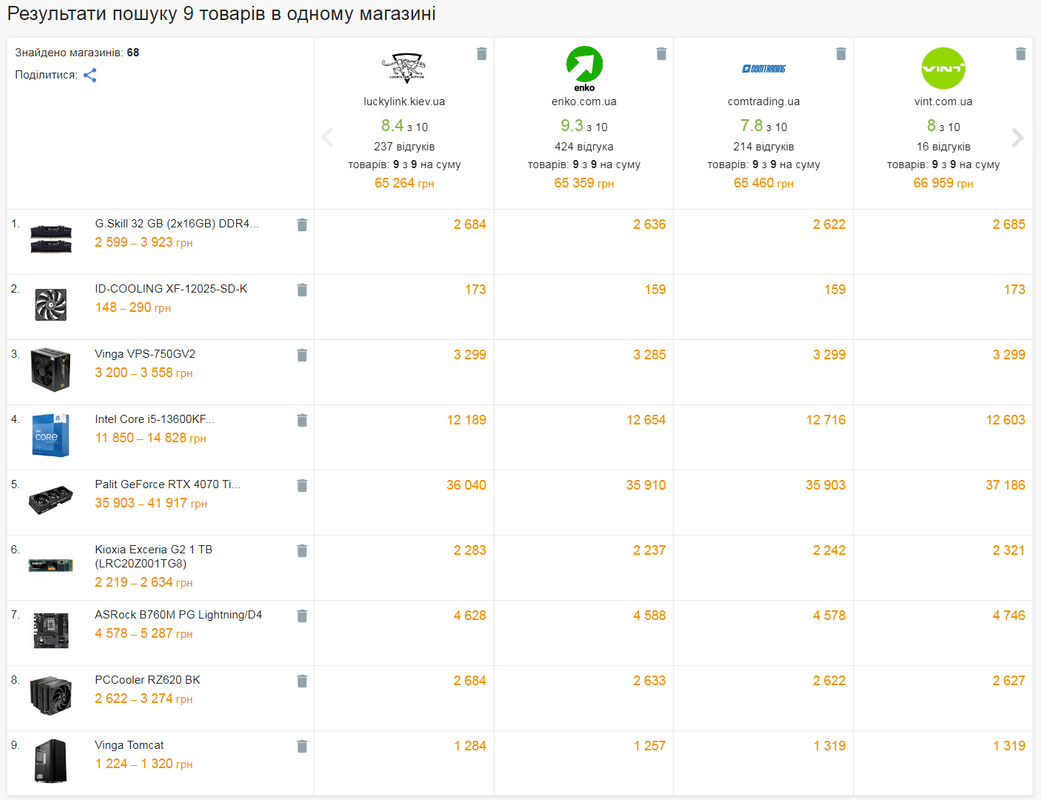This screenshot has width=1041, height=800.
Task: Click luckylink total 65 264 грн
Action: [x=404, y=183]
